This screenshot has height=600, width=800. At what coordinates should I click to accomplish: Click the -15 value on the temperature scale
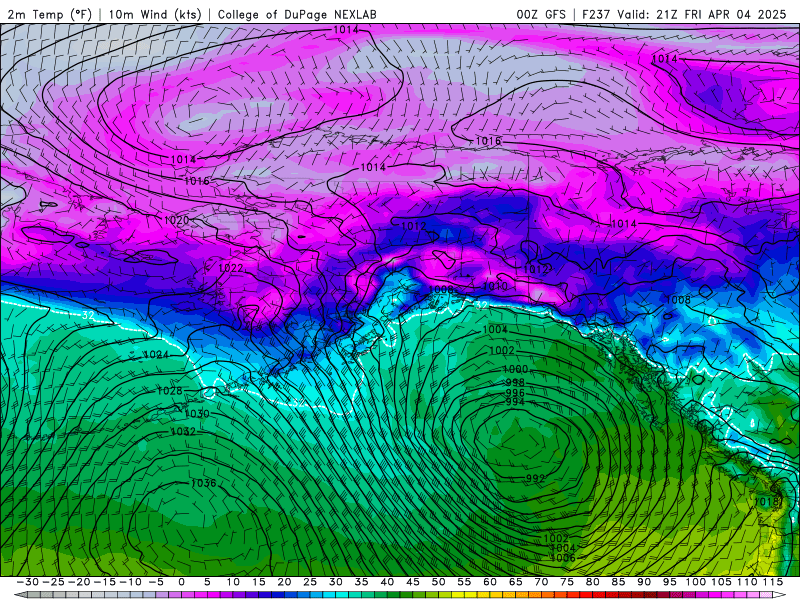105,582
